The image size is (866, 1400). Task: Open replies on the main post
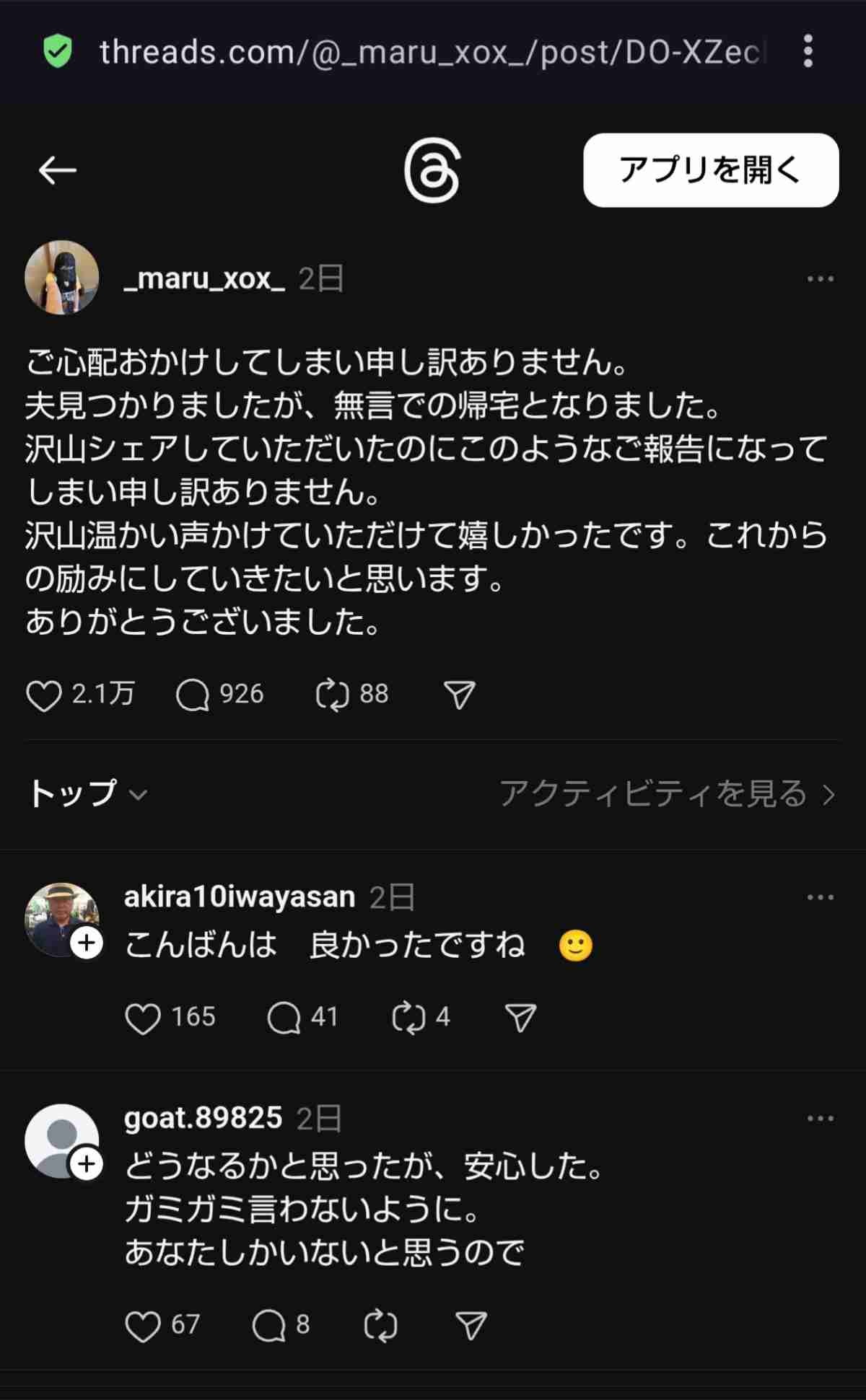click(193, 695)
